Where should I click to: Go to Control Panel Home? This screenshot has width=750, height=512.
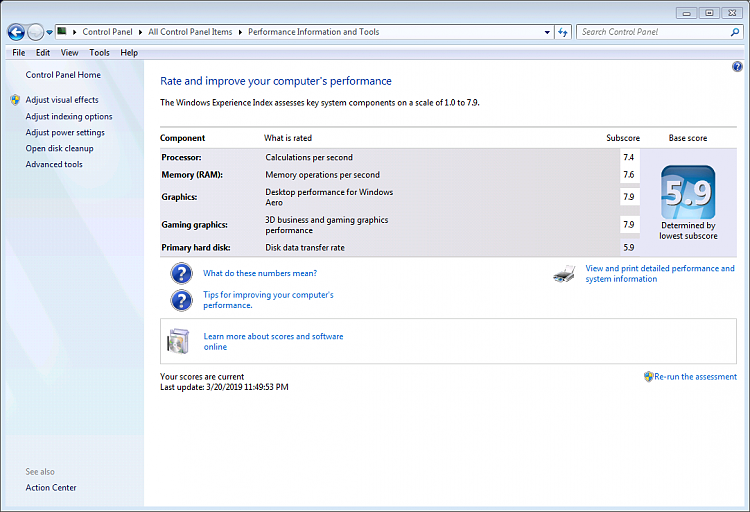coord(63,75)
